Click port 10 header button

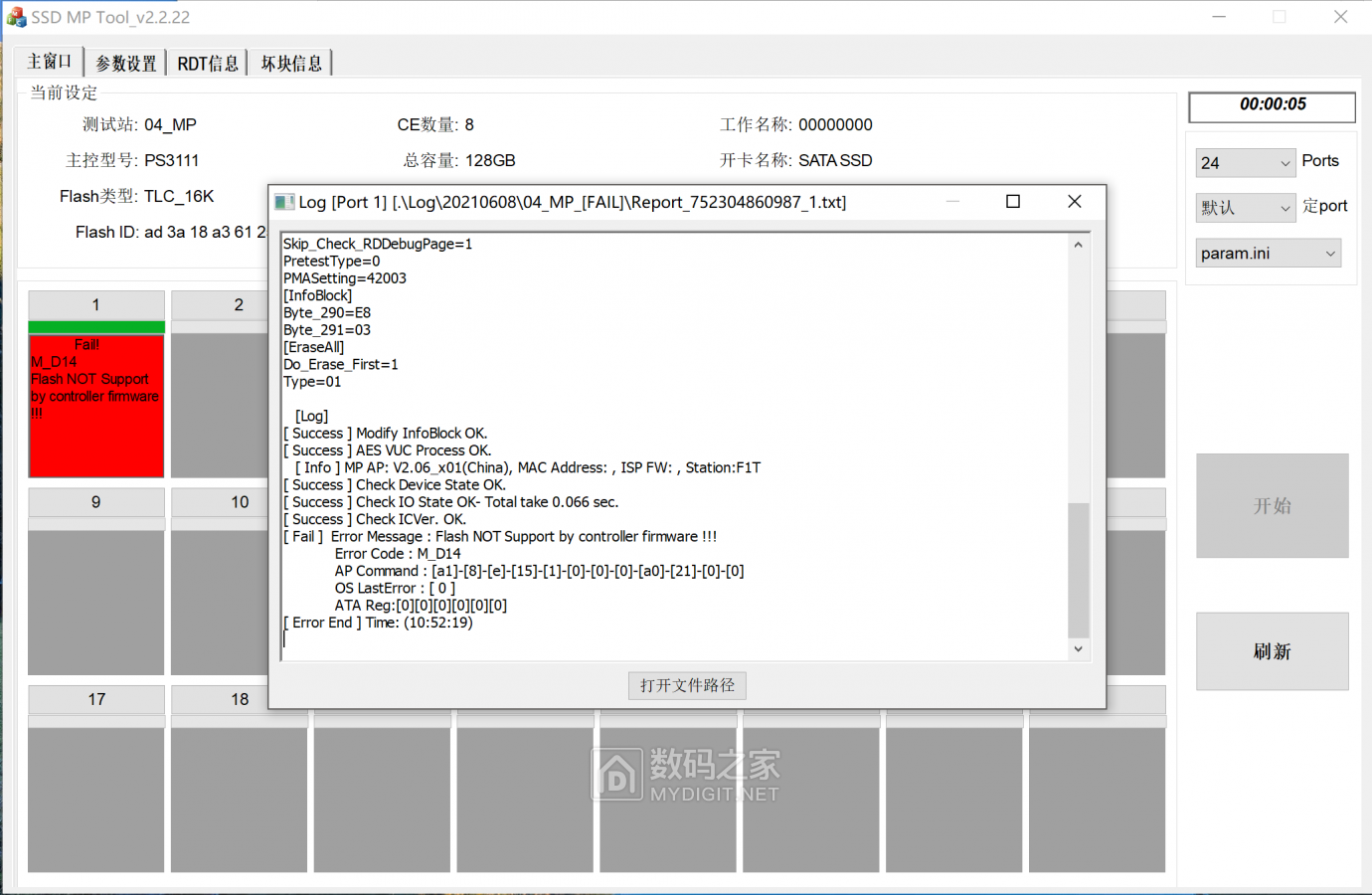point(239,502)
